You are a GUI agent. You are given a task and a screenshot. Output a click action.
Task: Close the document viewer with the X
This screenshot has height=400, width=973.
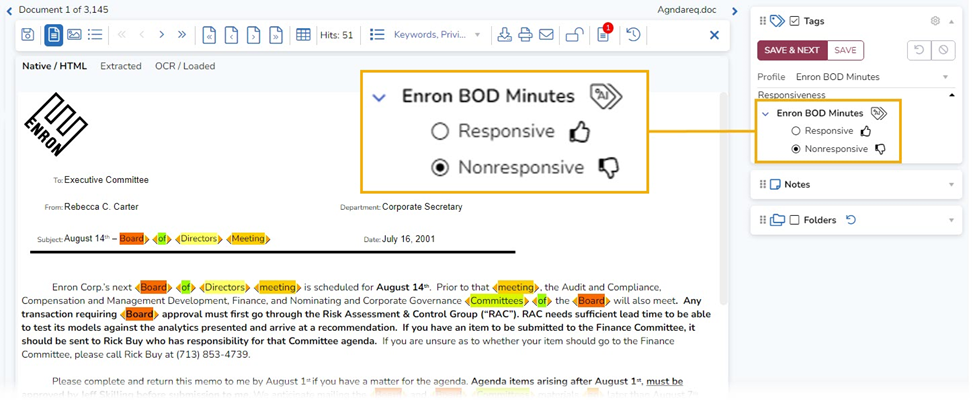click(714, 35)
